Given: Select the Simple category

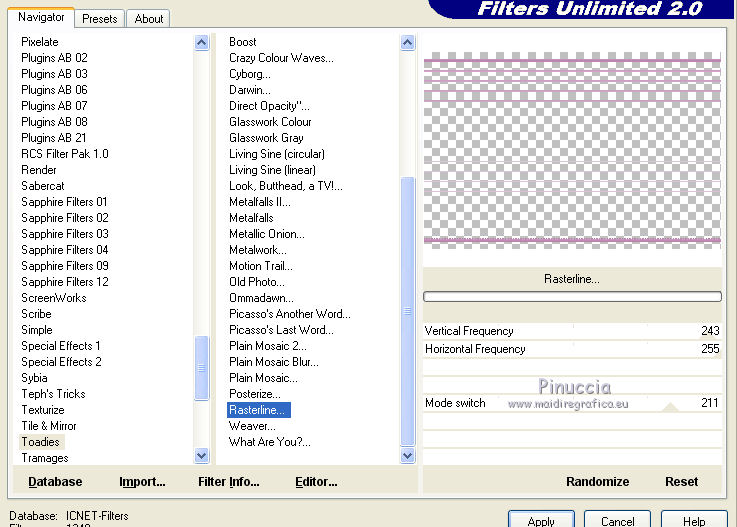Looking at the screenshot, I should click(x=37, y=330).
